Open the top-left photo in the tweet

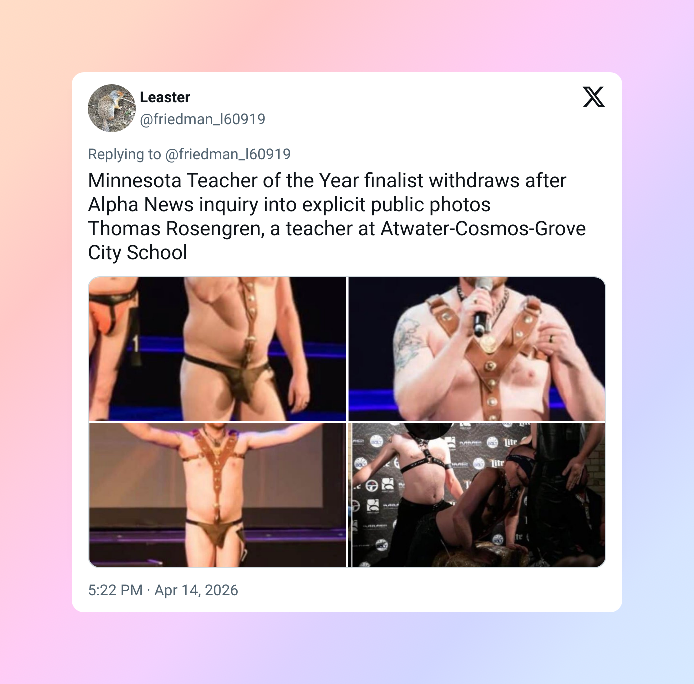point(217,349)
